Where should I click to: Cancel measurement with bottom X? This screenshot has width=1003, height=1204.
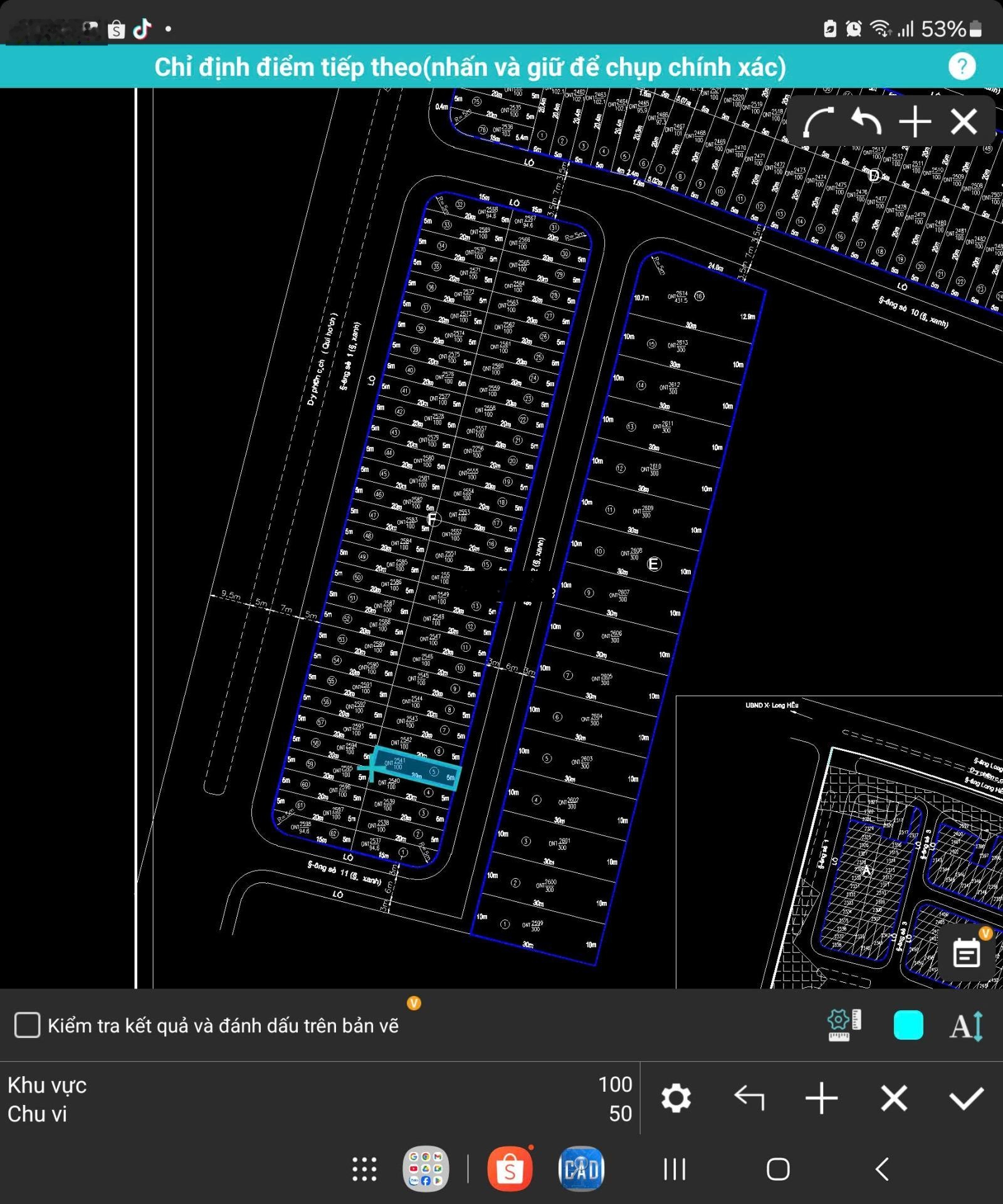[x=894, y=1098]
